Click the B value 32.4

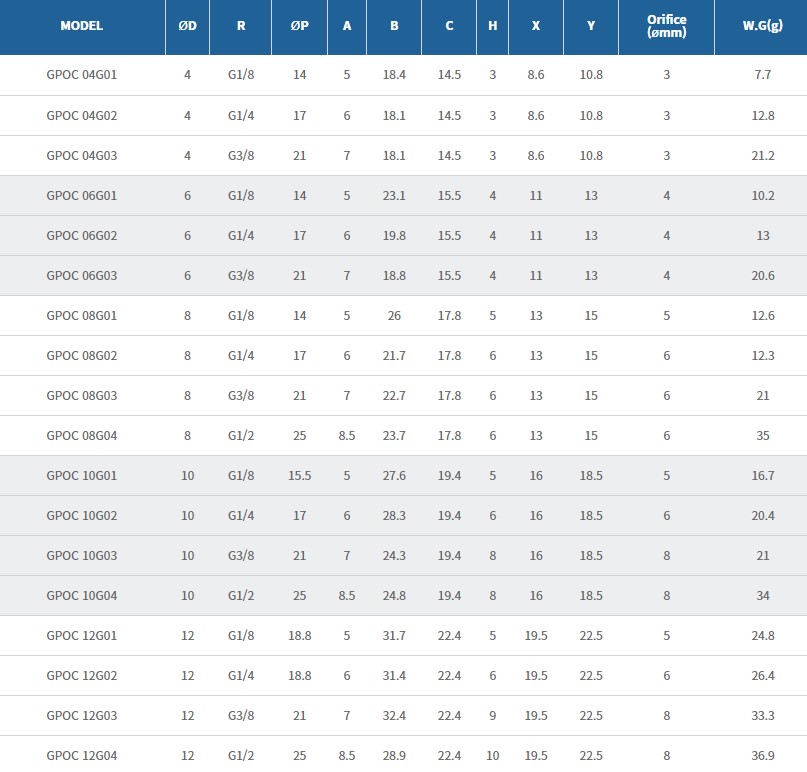(394, 715)
